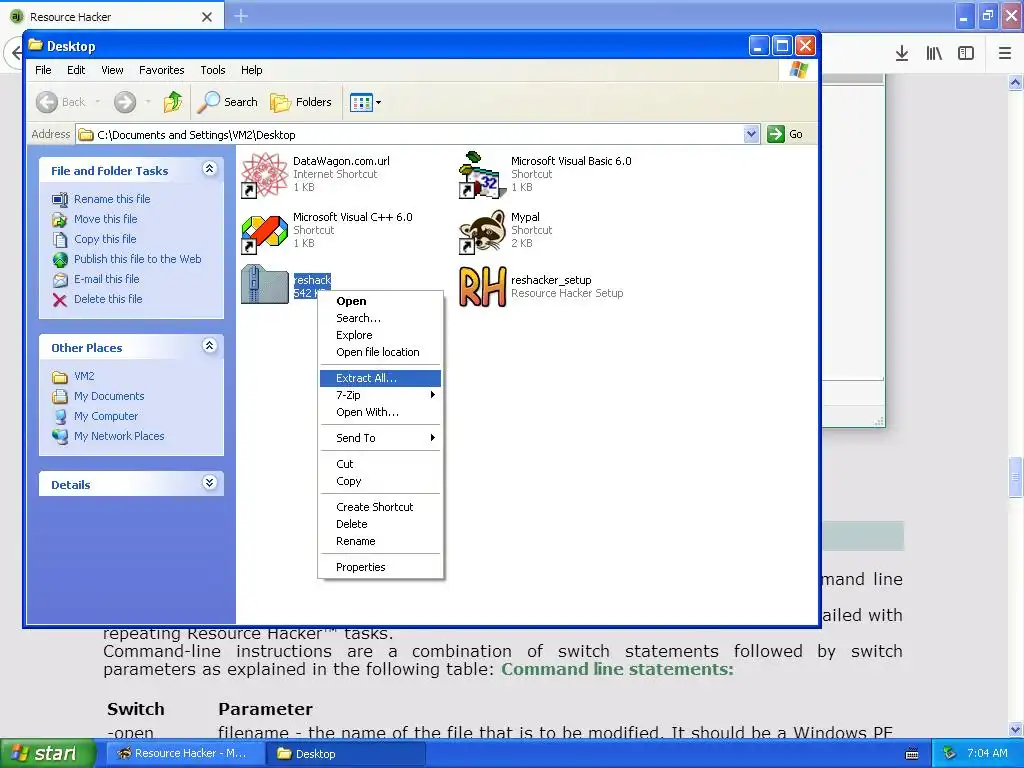Click Move this file task
The height and width of the screenshot is (768, 1024).
105,219
